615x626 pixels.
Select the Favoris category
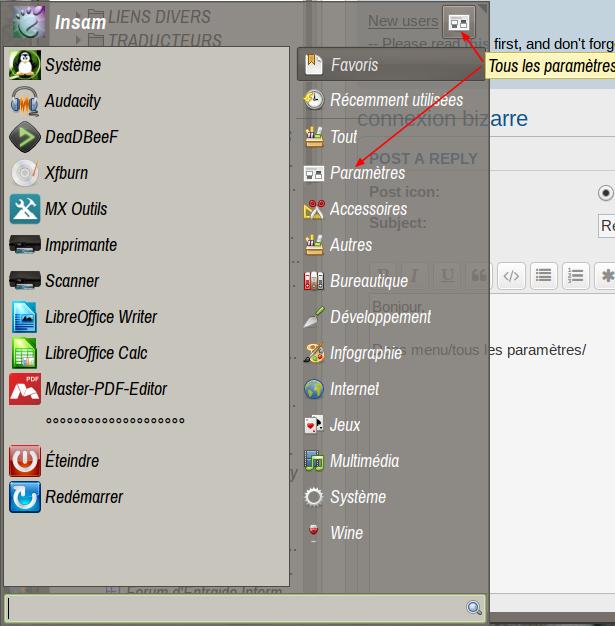tap(391, 65)
